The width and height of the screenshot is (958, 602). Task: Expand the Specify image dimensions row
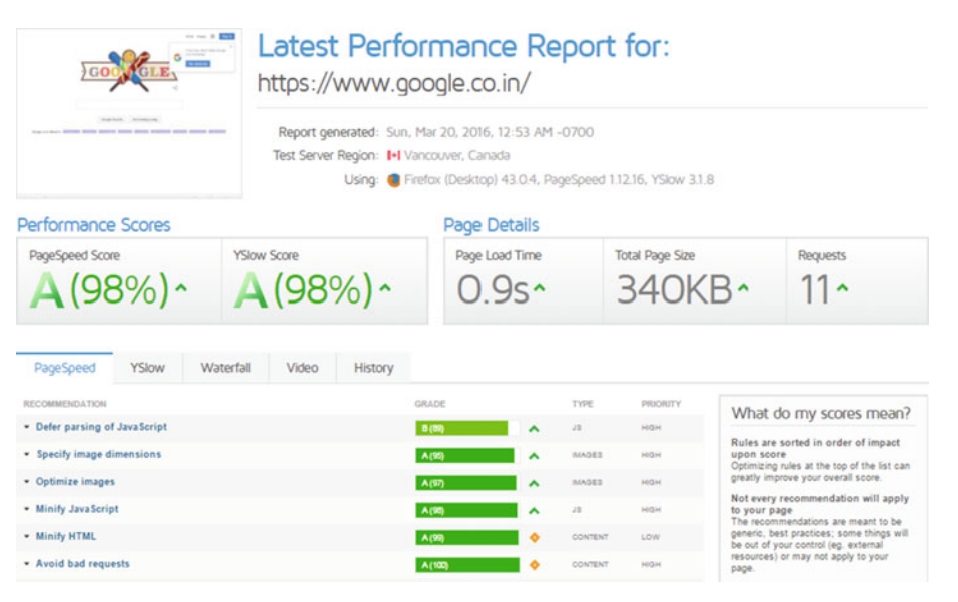pyautogui.click(x=27, y=454)
